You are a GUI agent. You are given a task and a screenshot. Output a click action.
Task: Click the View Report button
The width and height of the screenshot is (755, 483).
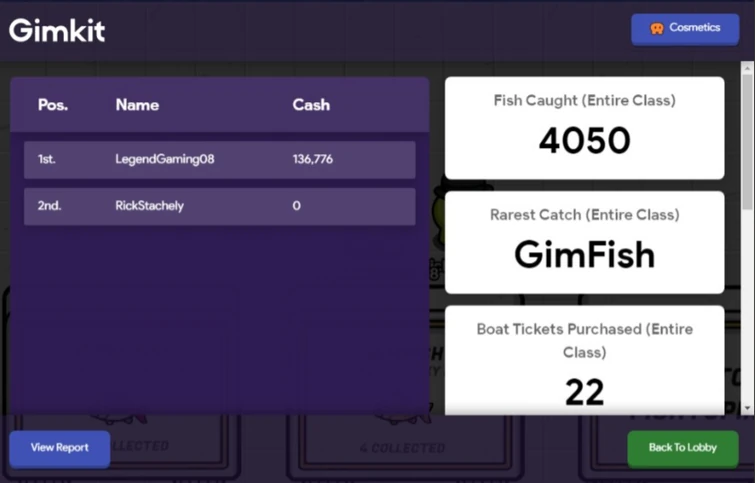click(59, 448)
